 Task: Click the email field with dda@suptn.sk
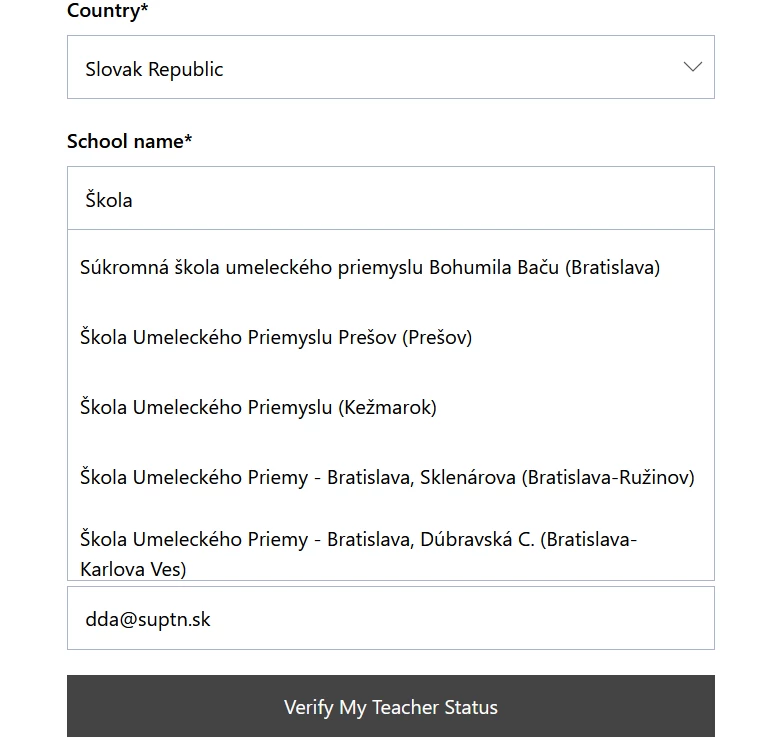(390, 618)
